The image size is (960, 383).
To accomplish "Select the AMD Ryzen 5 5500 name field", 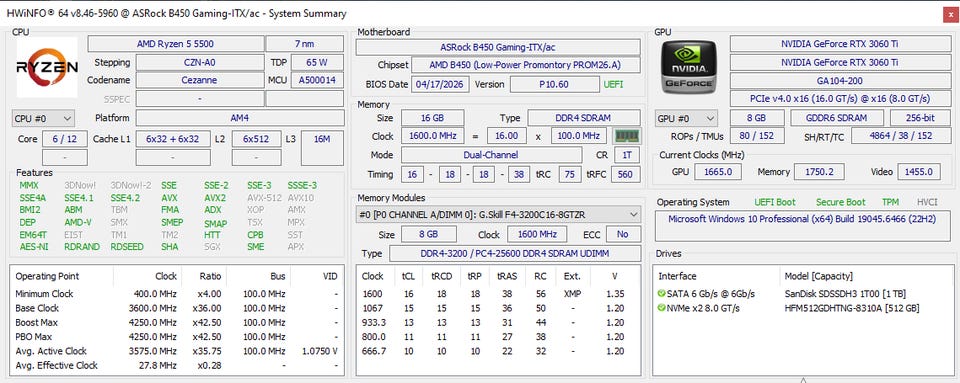I will click(x=175, y=44).
